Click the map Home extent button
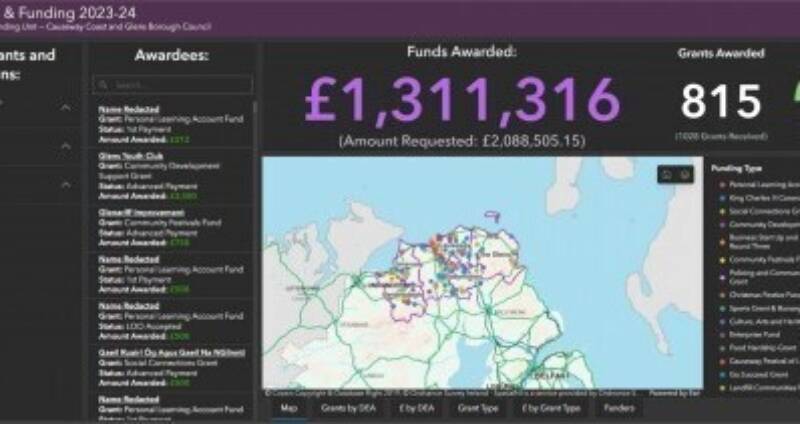Viewport: 800px width, 424px height. point(665,174)
